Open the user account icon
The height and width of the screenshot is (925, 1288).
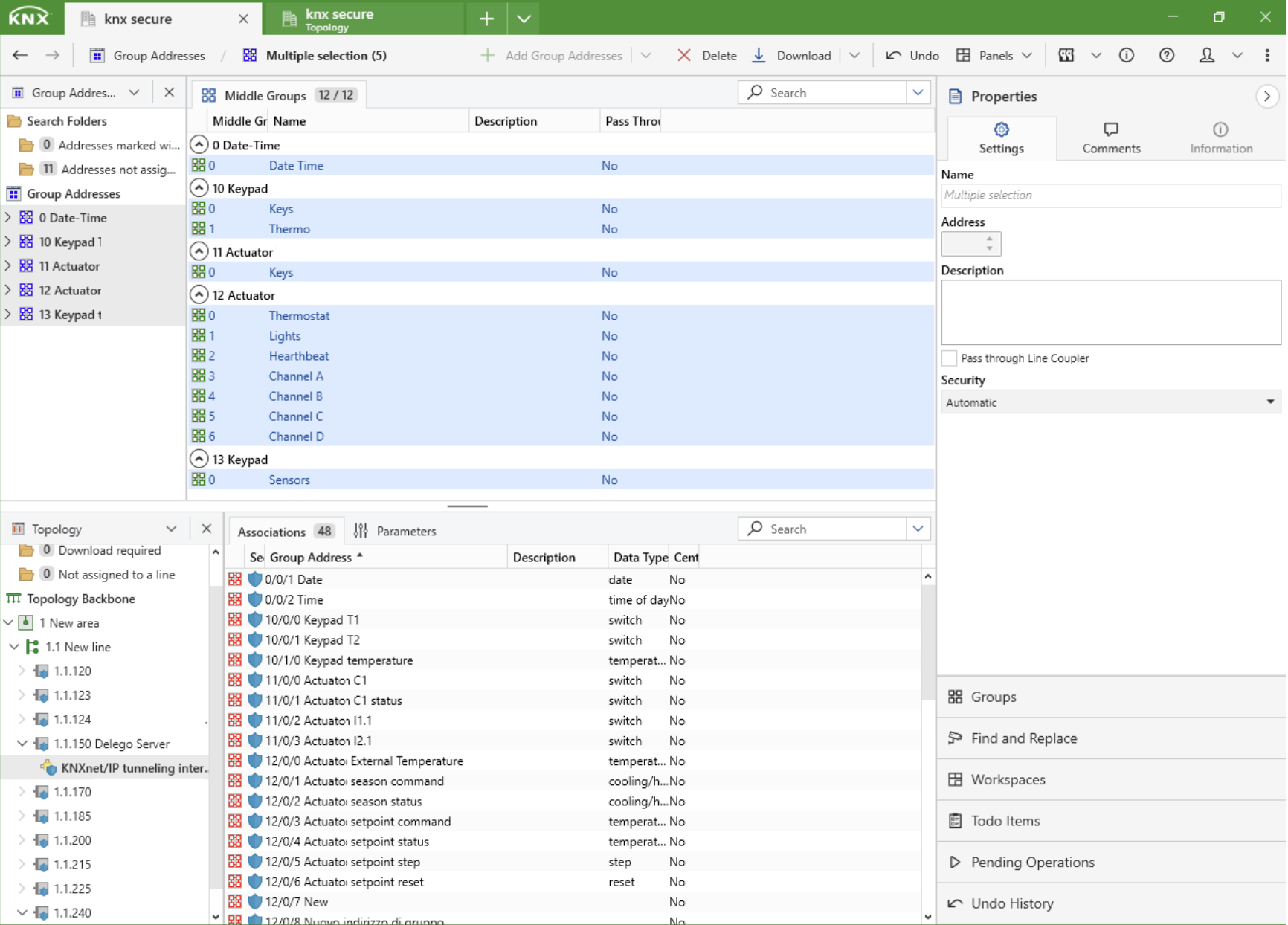(x=1207, y=55)
